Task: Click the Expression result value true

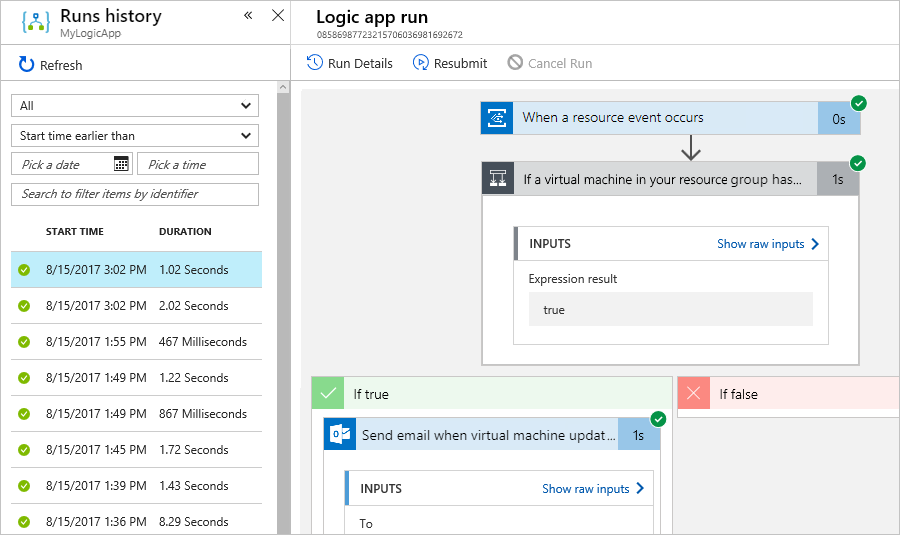Action: 670,309
